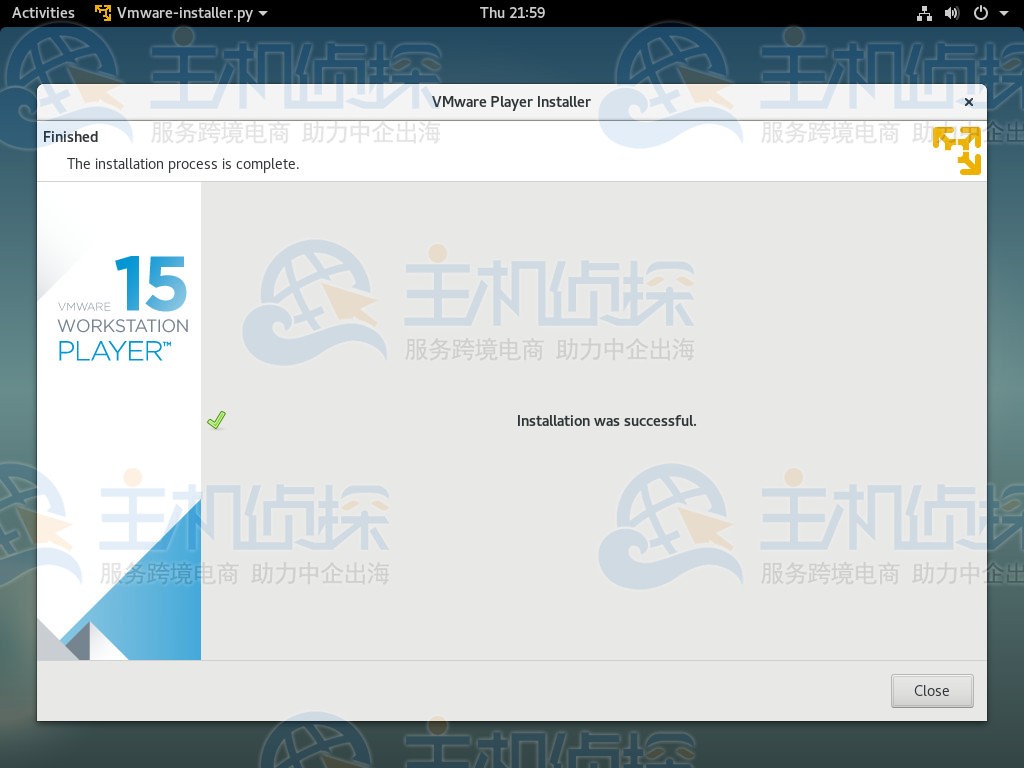
Task: Click the Close button to finish installation
Action: point(931,690)
